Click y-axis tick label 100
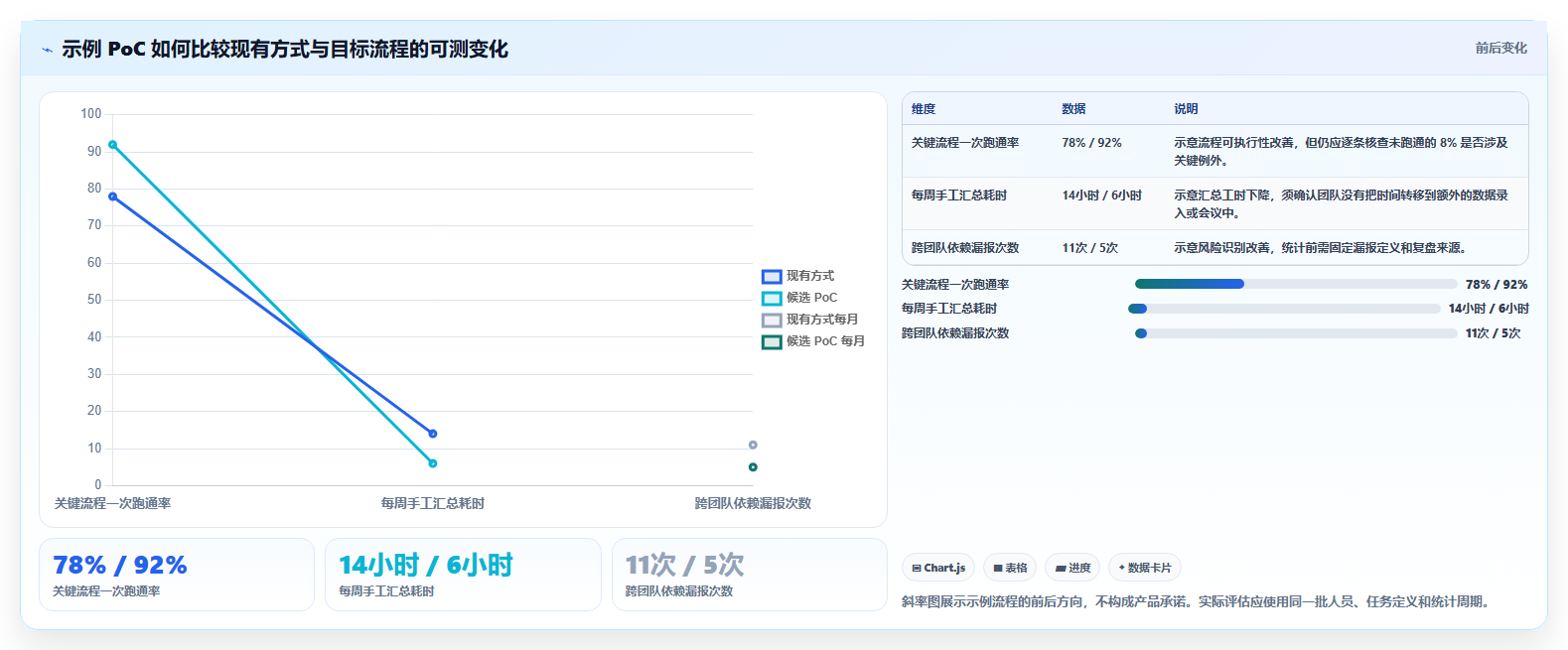The height and width of the screenshot is (650, 1568). click(x=91, y=114)
